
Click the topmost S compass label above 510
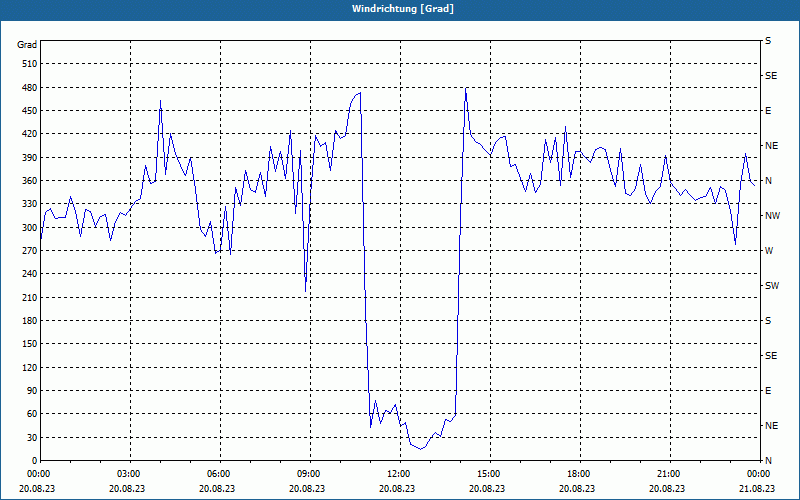click(768, 41)
